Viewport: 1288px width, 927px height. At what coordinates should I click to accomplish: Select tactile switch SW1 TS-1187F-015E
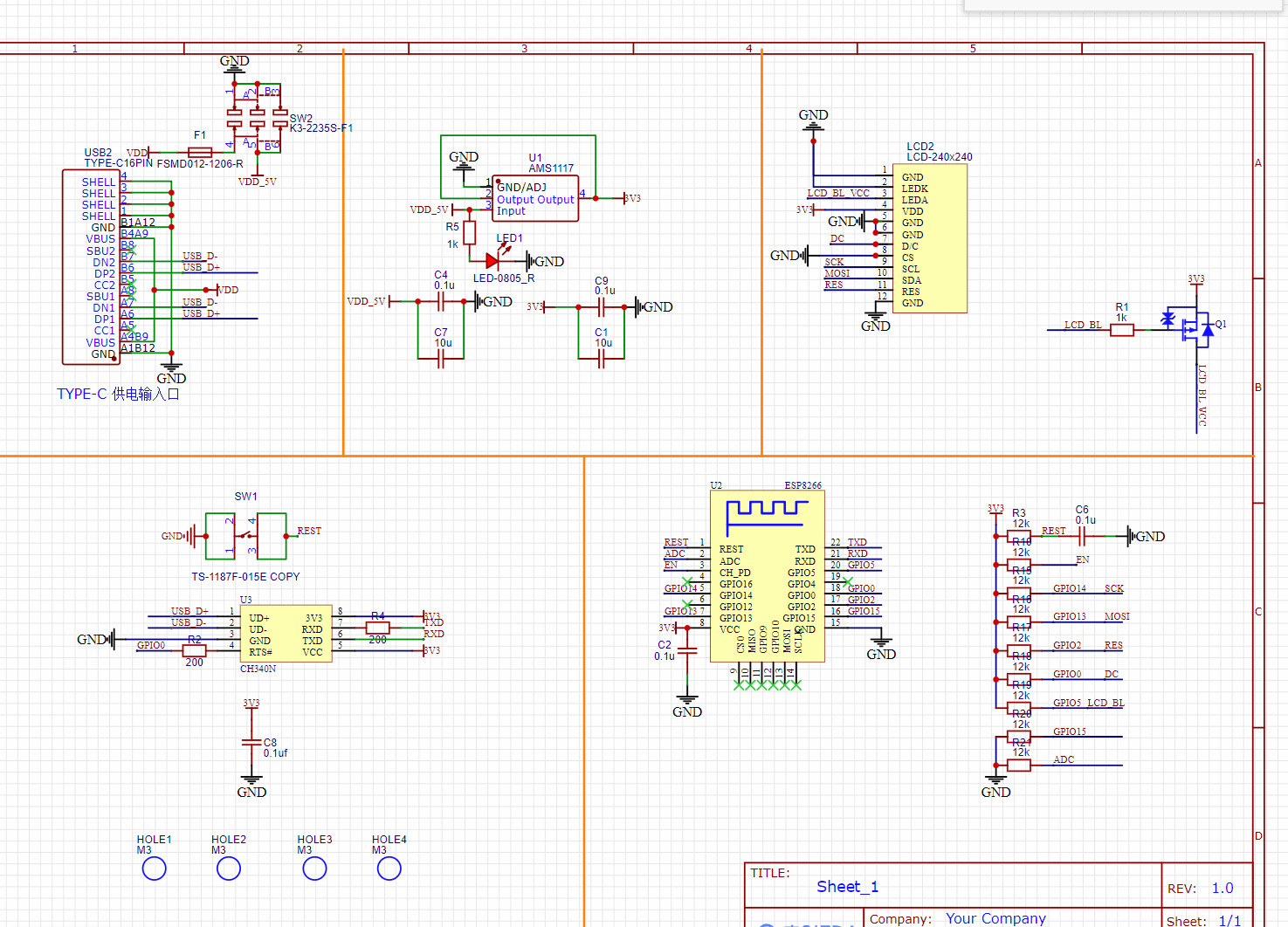click(245, 536)
